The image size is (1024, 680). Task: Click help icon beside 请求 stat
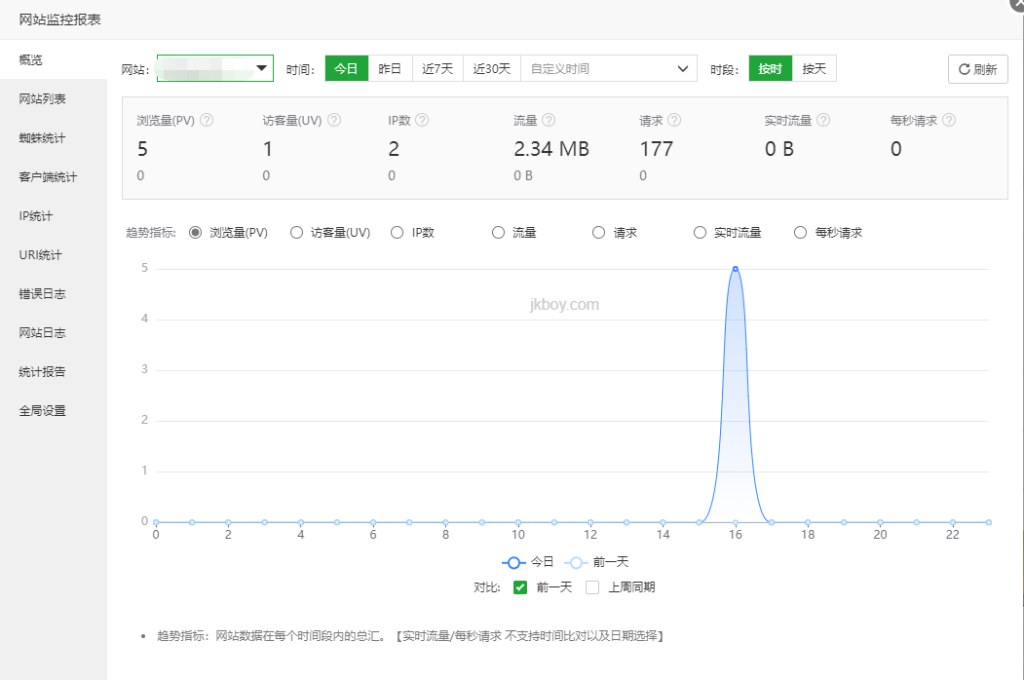[x=674, y=120]
